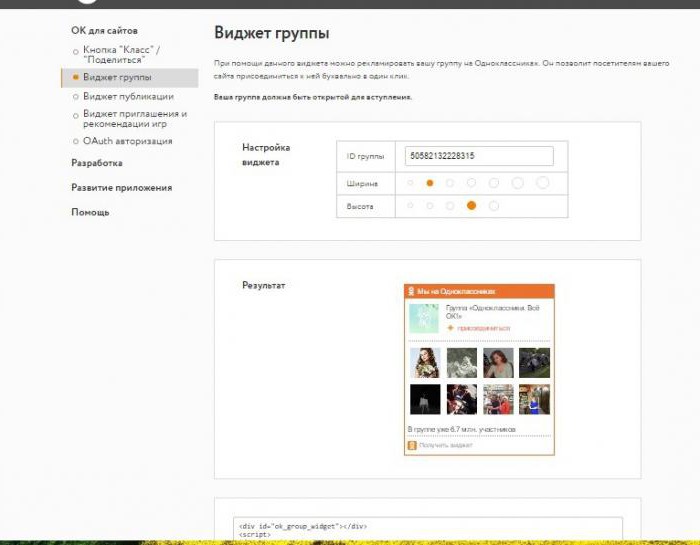
Task: Expand the Развитие приложения section
Action: coord(121,188)
